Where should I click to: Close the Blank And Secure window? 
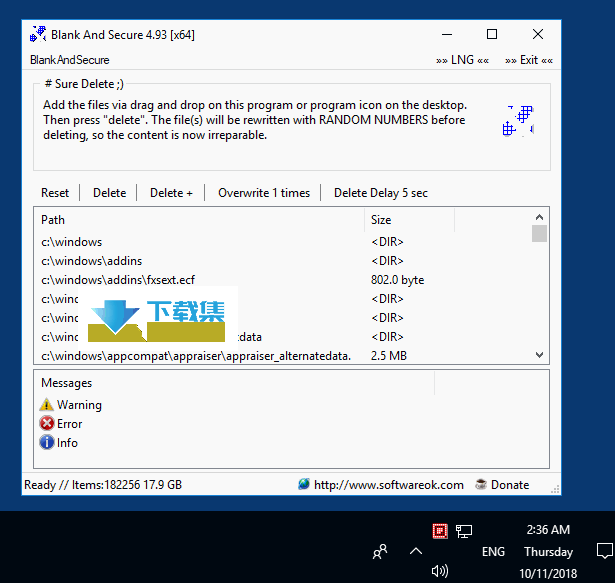point(538,35)
